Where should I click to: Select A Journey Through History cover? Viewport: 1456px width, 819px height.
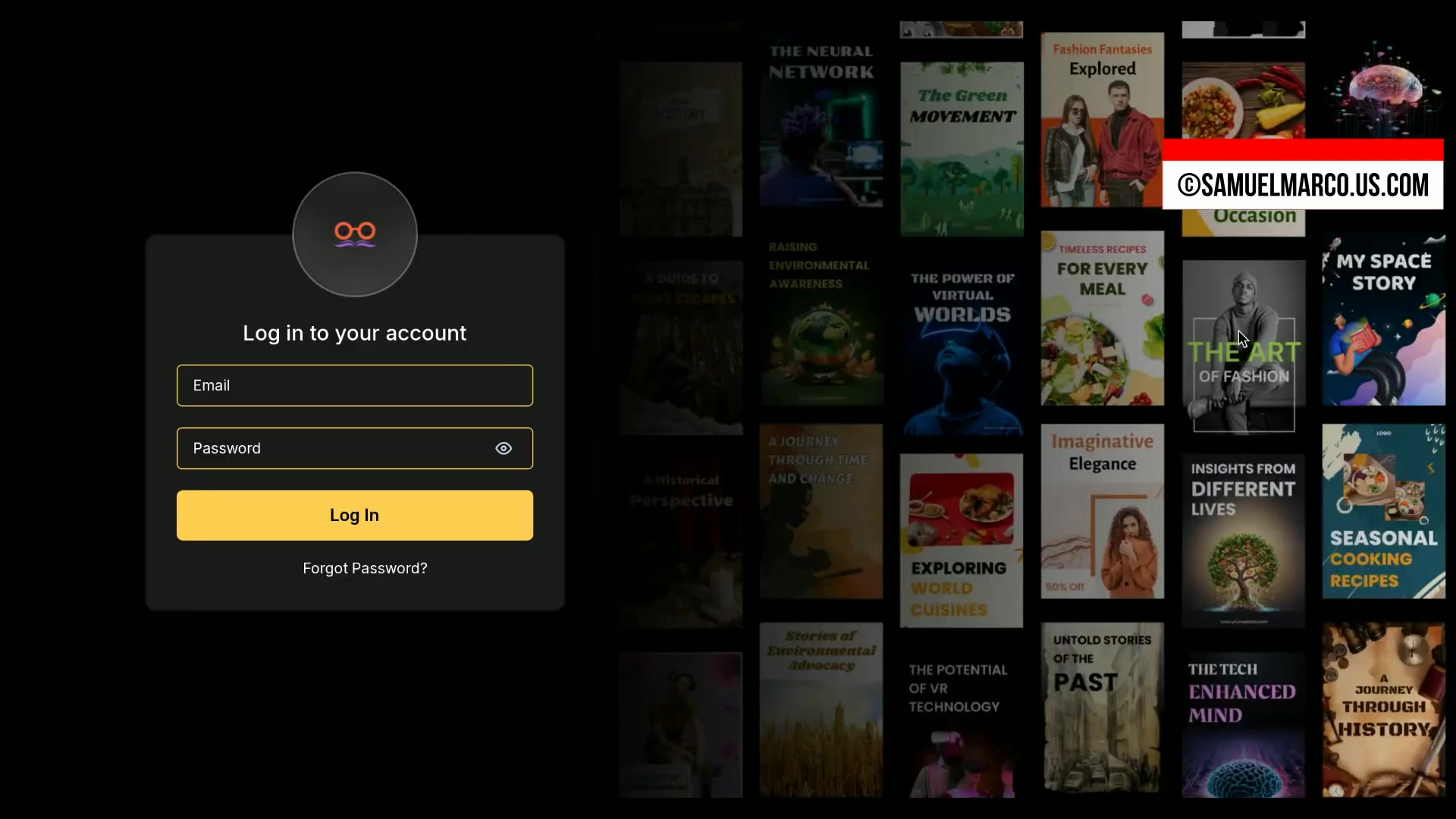[1384, 710]
